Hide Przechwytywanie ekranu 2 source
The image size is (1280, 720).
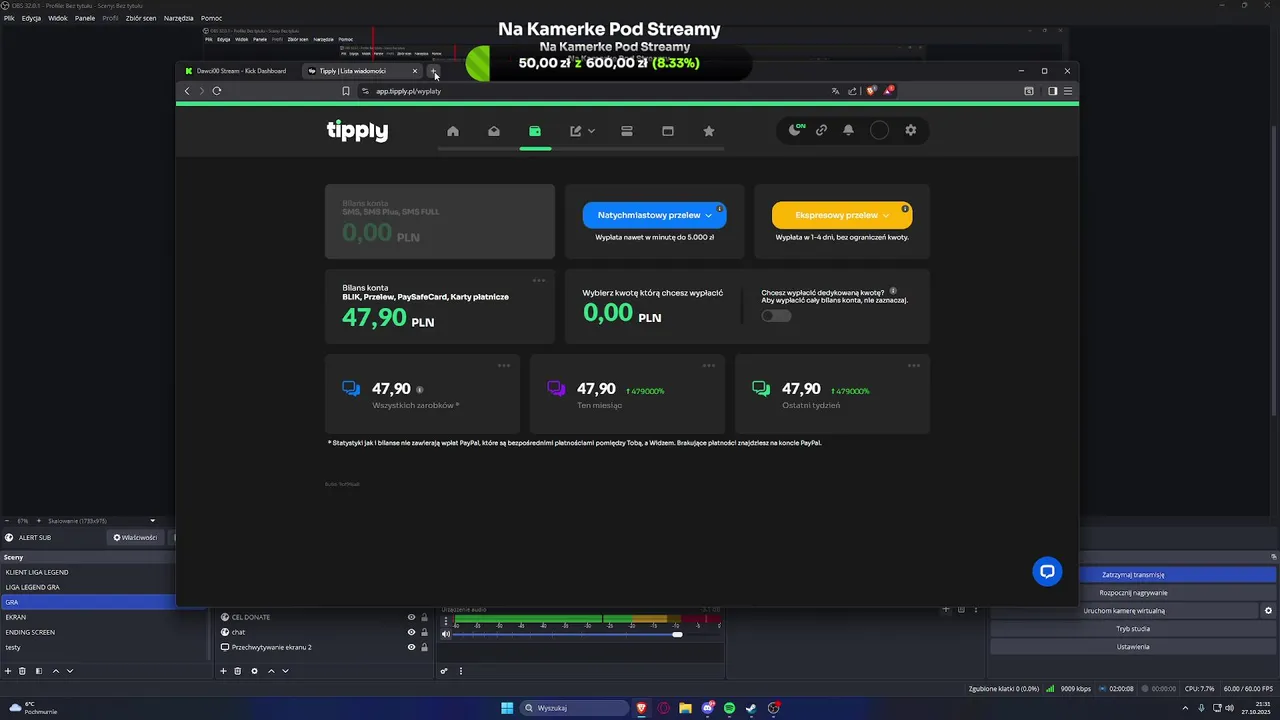411,647
